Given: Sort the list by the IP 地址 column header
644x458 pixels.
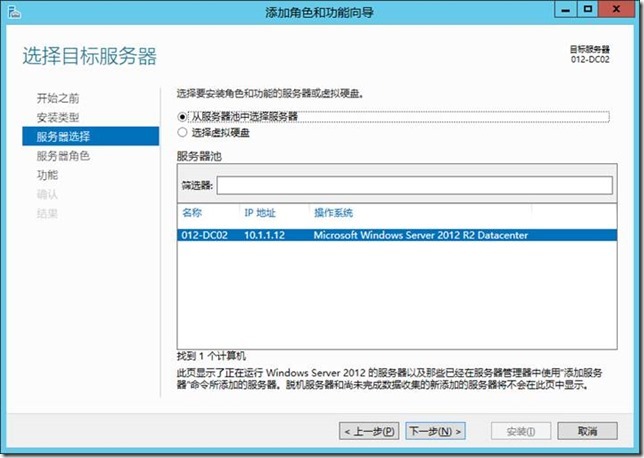Looking at the screenshot, I should (x=260, y=213).
